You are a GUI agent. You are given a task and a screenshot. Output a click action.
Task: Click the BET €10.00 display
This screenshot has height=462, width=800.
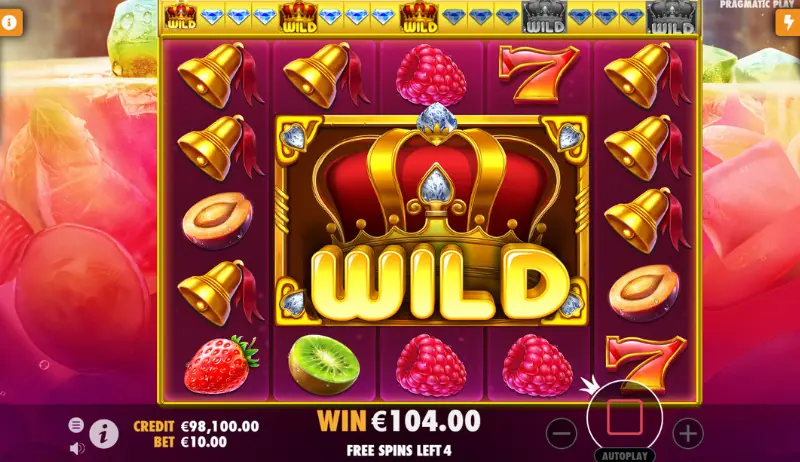click(x=190, y=442)
